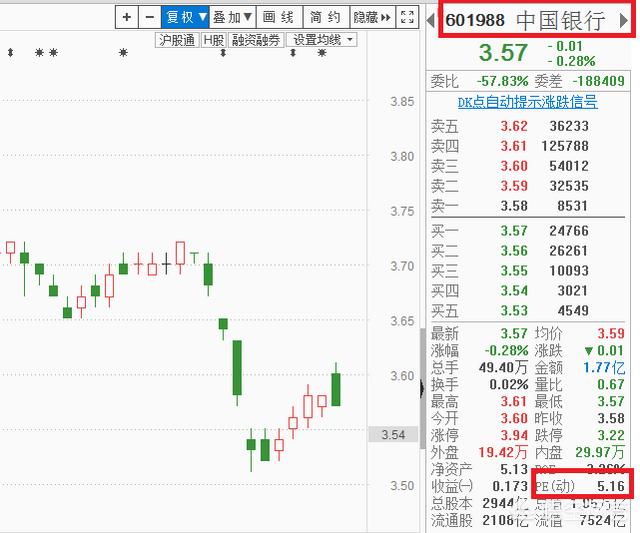The height and width of the screenshot is (533, 640).
Task: Select 卖三 price 3.60
Action: coord(514,166)
